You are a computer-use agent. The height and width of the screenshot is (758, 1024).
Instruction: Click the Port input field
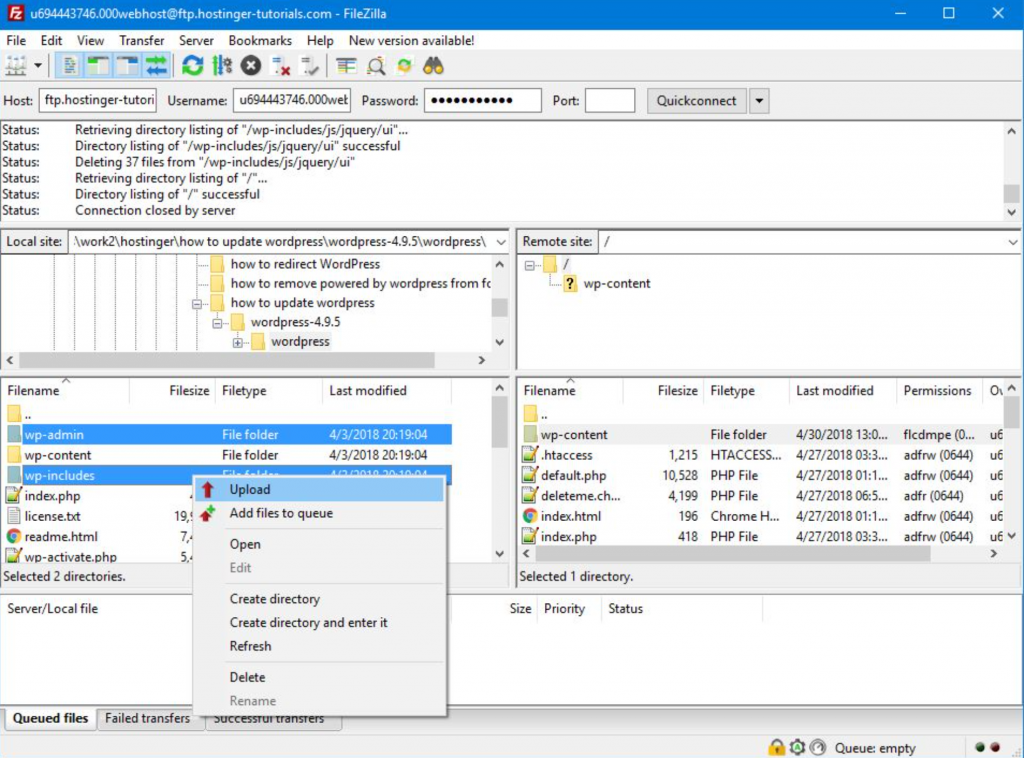click(610, 101)
